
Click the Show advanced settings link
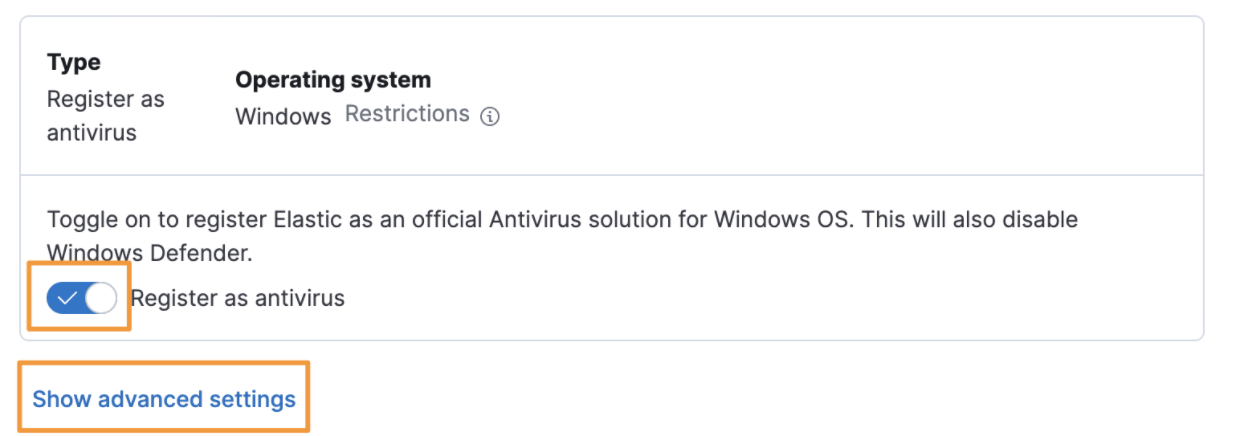point(164,399)
